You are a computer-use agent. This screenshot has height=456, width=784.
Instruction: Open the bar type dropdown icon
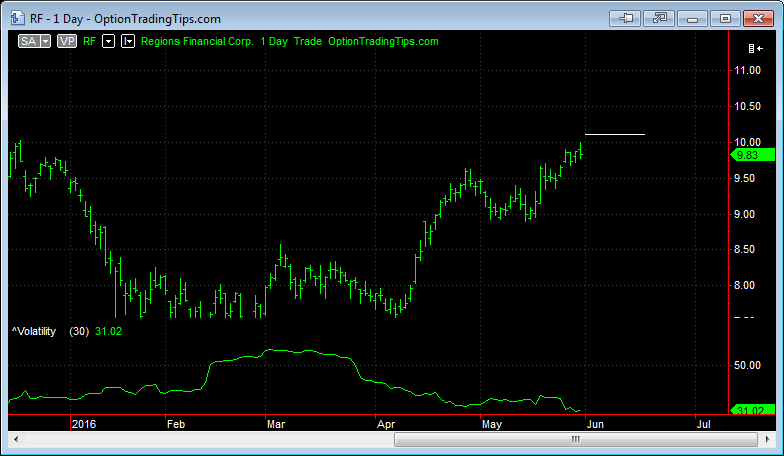click(128, 41)
